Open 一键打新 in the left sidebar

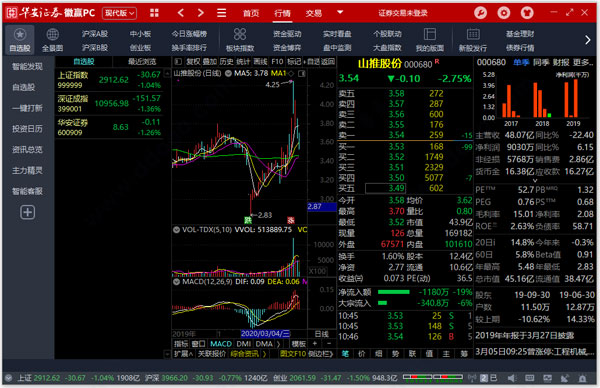27,108
